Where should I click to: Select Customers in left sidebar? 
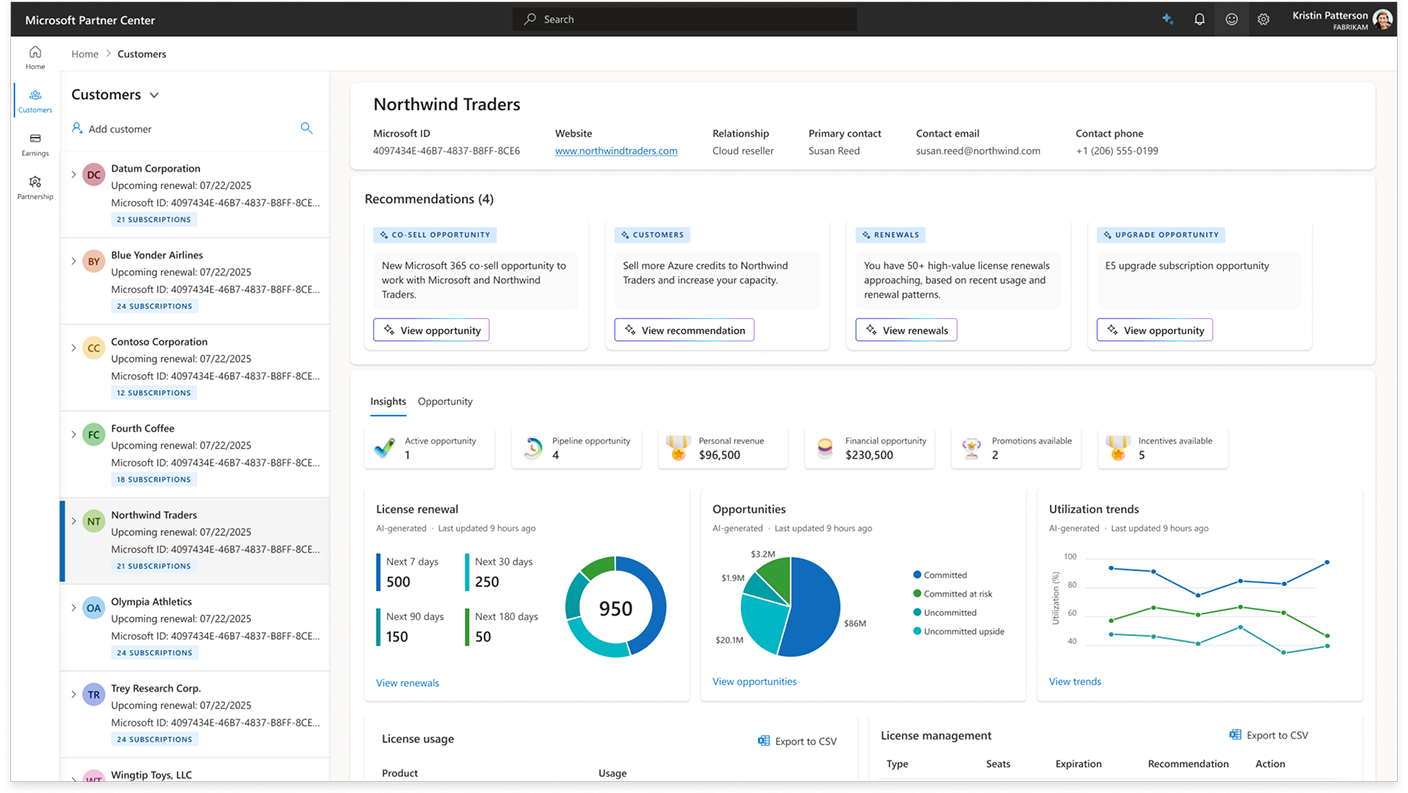(35, 100)
